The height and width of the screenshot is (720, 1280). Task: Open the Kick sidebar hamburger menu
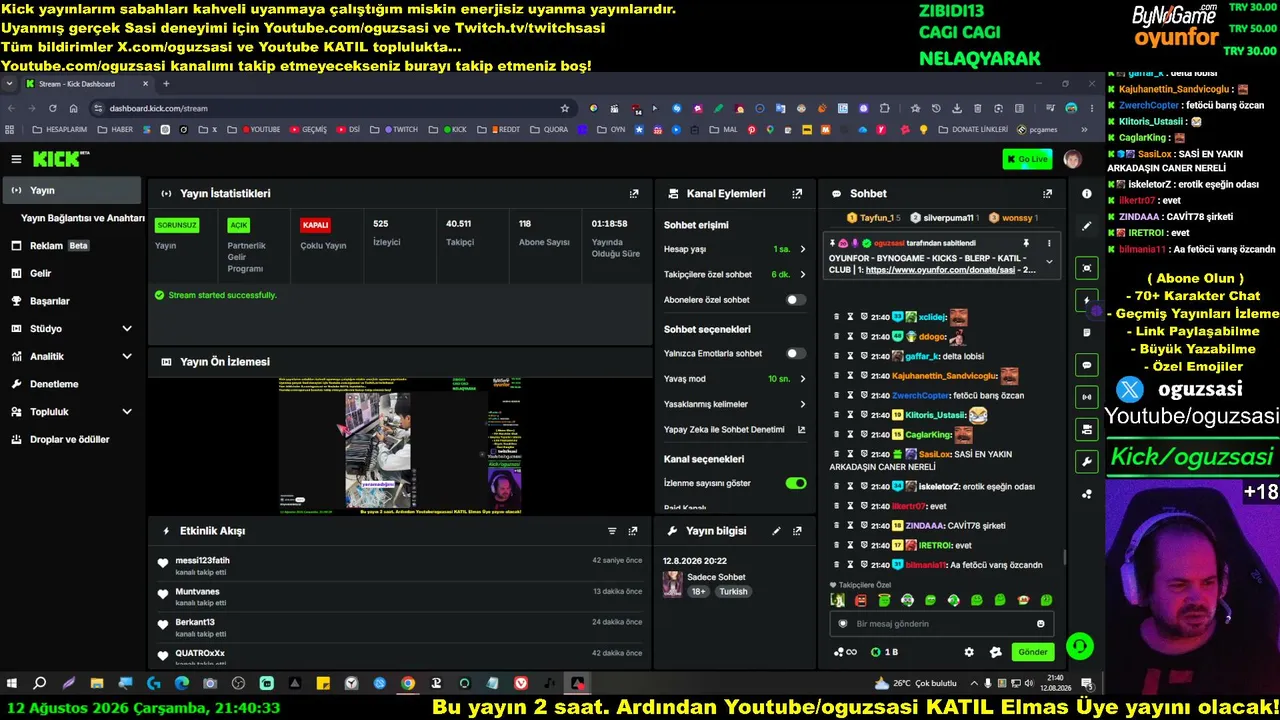[x=16, y=159]
